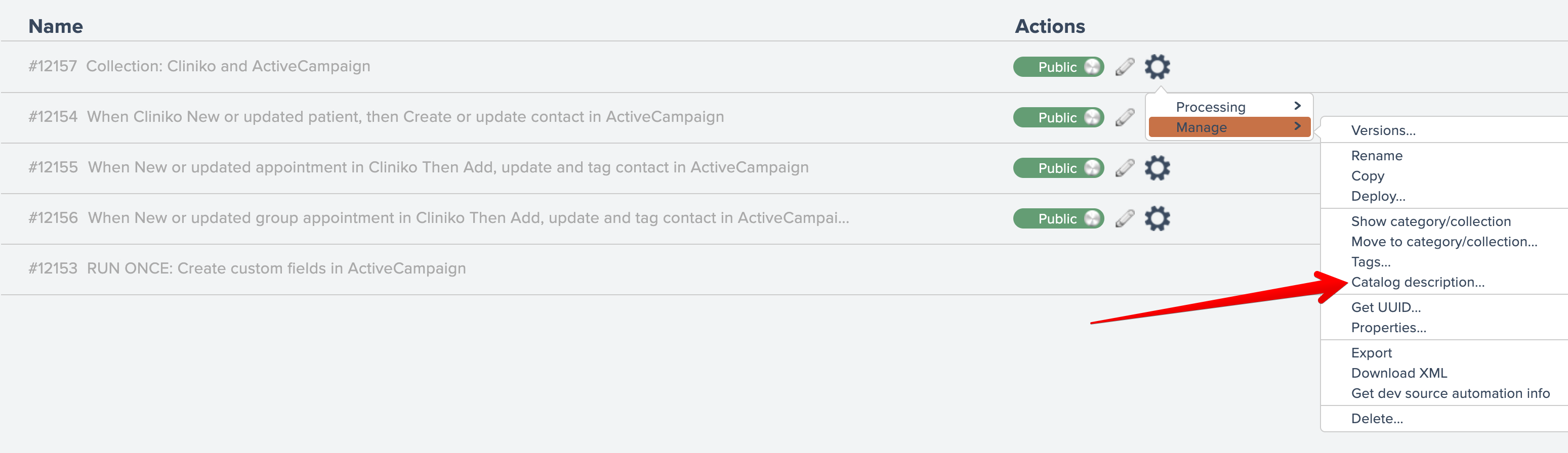Click the pencil icon for automation #12155
This screenshot has width=1568, height=453.
tap(1124, 168)
